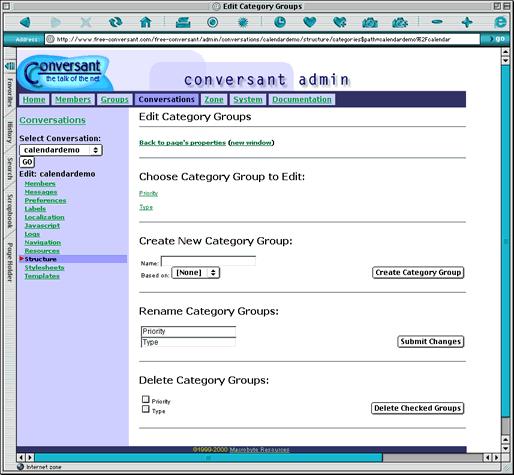Click the Conversant logo image
This screenshot has height=475, width=514.
64,73
